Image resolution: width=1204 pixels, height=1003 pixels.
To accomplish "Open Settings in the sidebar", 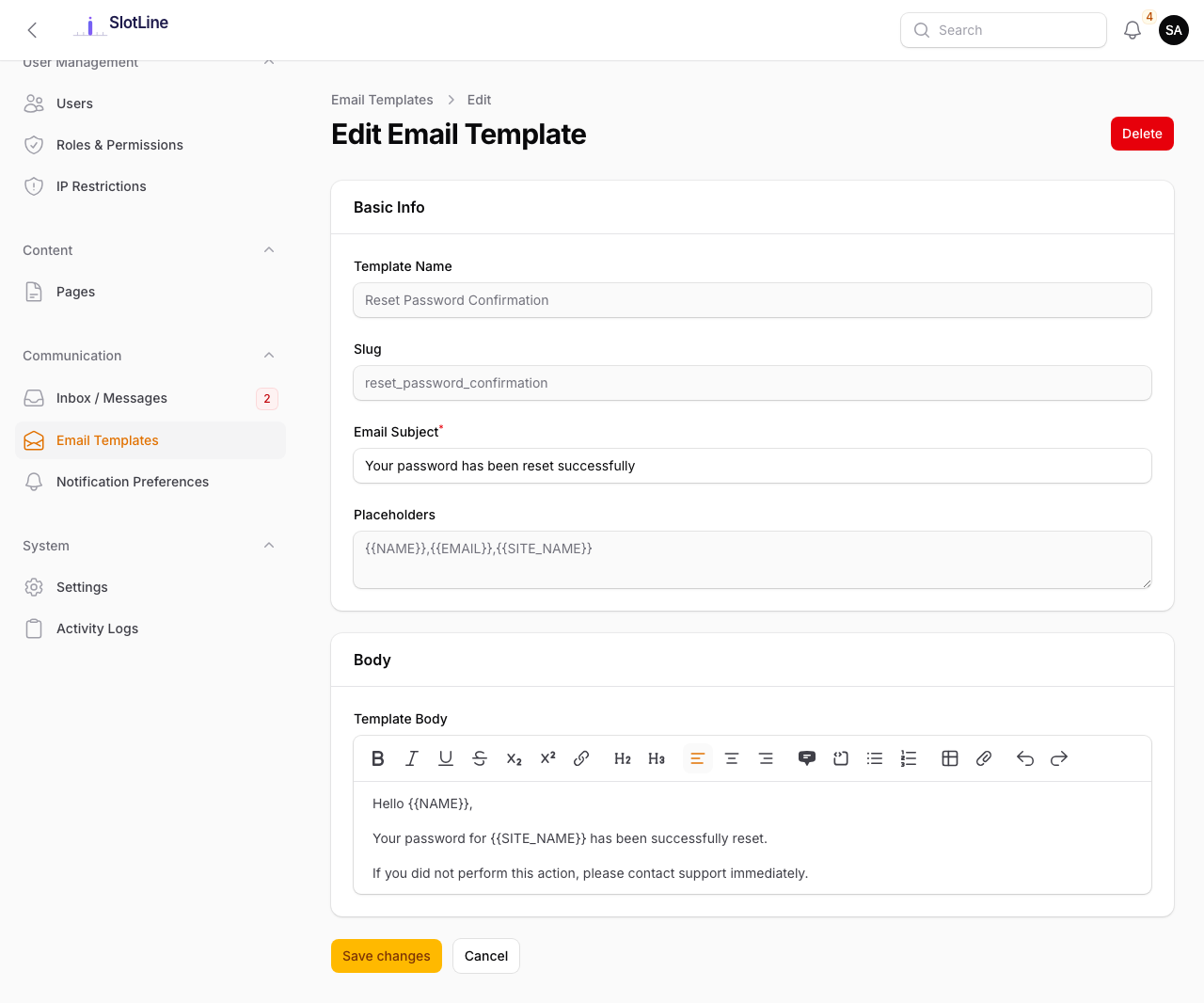I will [x=150, y=587].
